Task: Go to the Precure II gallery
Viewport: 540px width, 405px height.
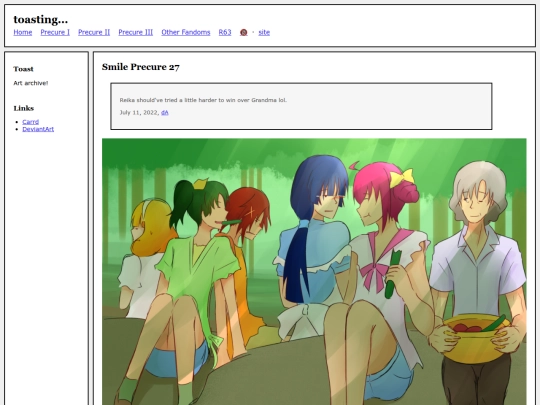Action: click(94, 32)
